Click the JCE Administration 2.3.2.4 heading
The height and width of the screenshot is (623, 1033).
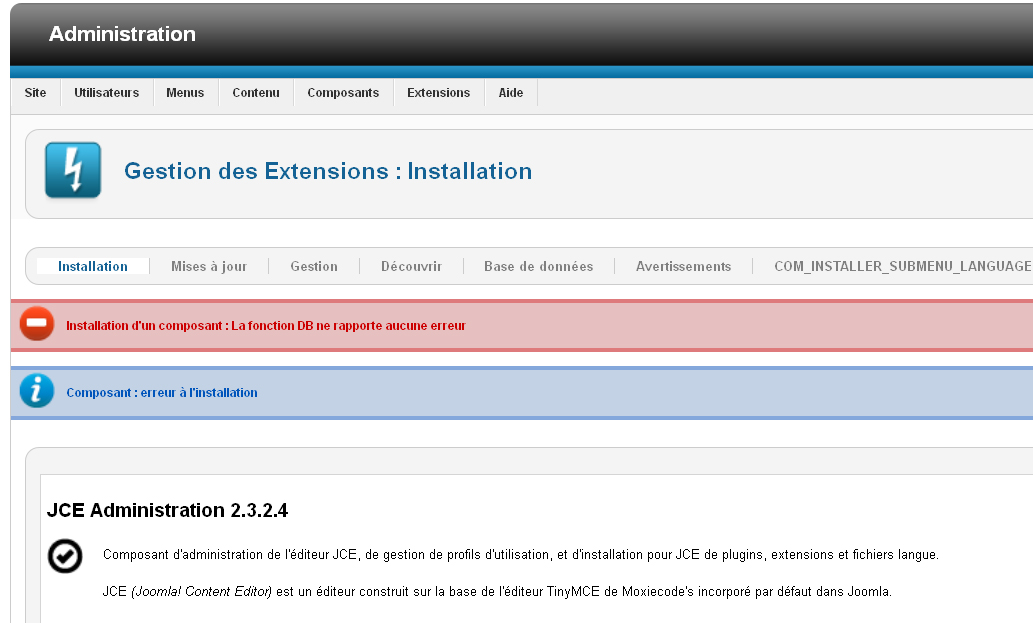coord(167,510)
